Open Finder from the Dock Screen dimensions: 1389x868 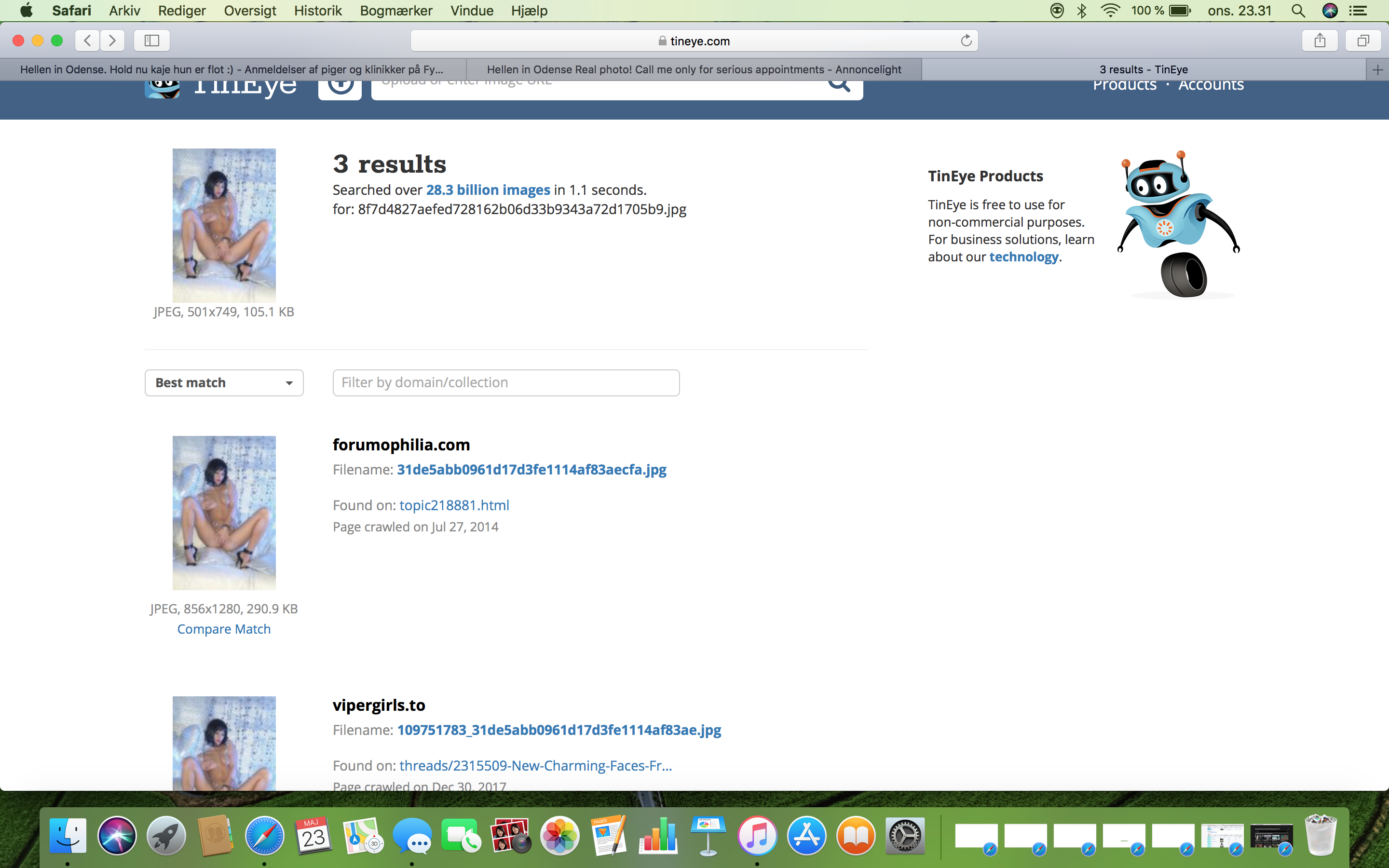(68, 836)
